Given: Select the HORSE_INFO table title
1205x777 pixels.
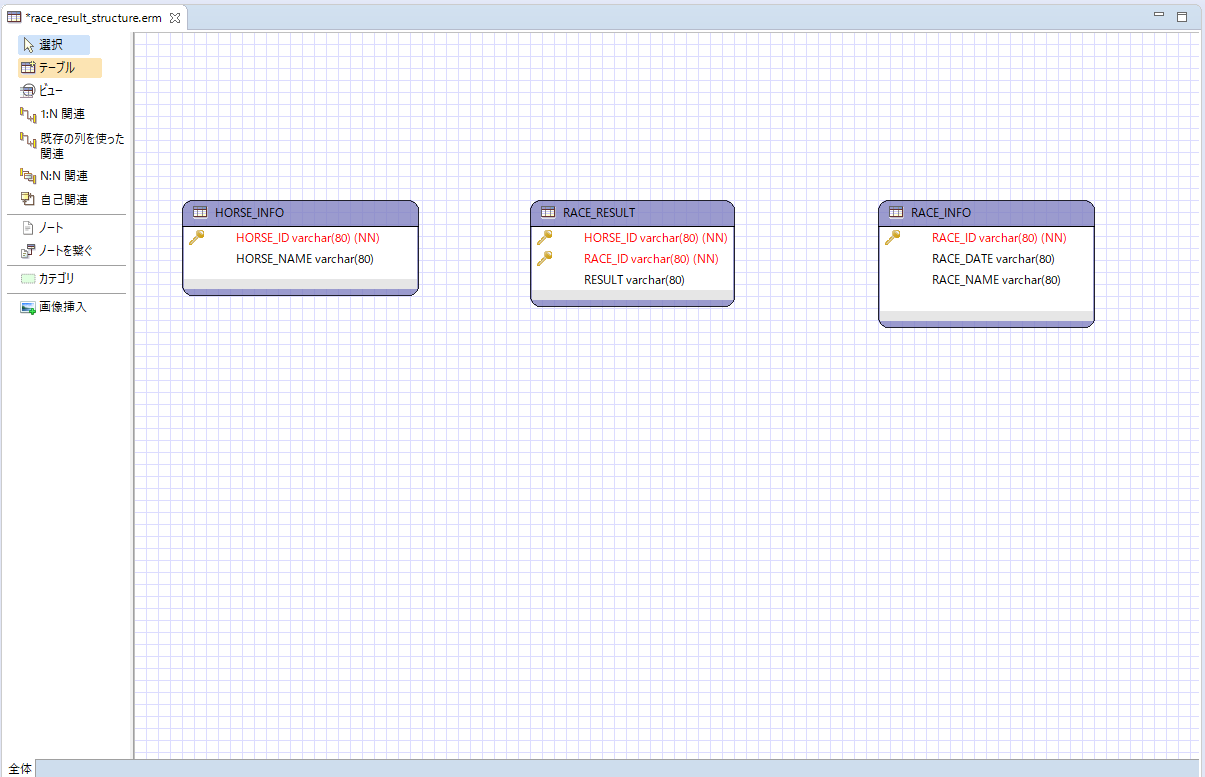Looking at the screenshot, I should (249, 213).
